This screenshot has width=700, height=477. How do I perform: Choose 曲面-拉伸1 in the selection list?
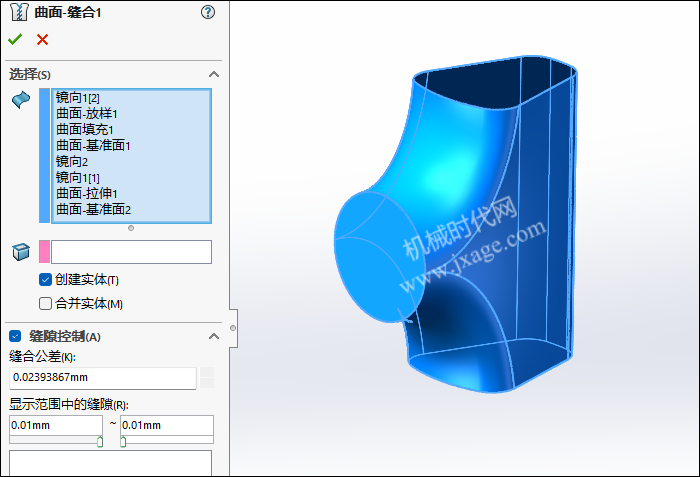click(87, 193)
